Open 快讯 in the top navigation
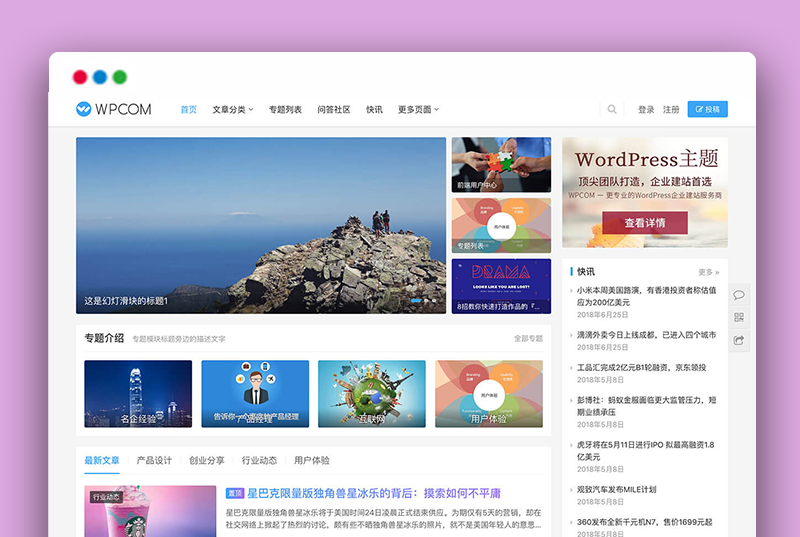The width and height of the screenshot is (800, 537). 374,109
